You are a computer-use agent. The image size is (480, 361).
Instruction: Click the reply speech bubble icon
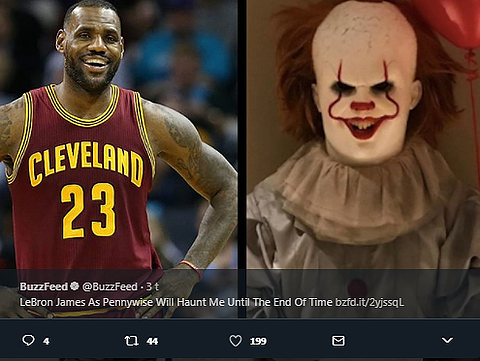28,340
